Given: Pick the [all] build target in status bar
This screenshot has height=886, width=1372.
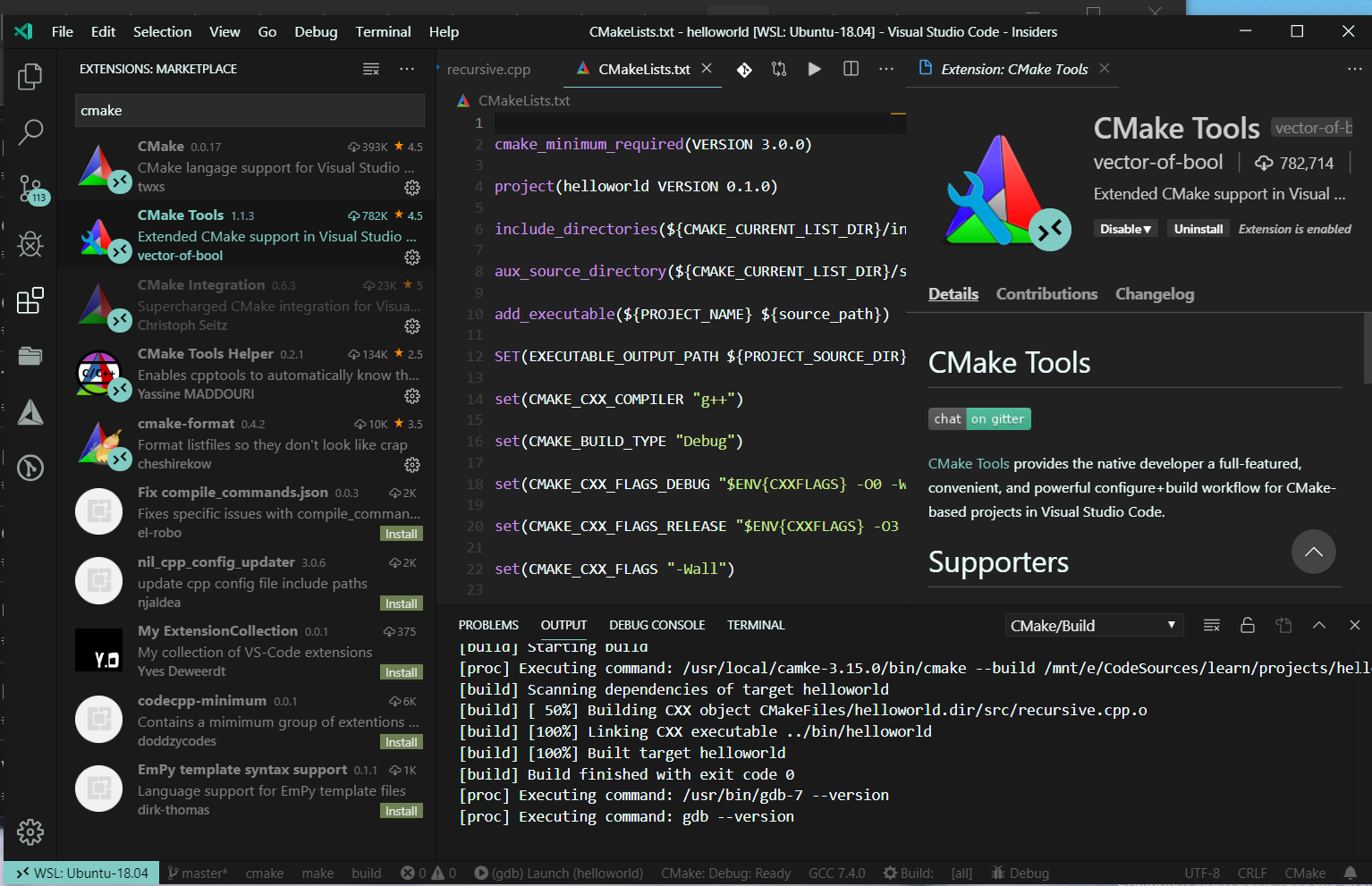Looking at the screenshot, I should [x=961, y=873].
